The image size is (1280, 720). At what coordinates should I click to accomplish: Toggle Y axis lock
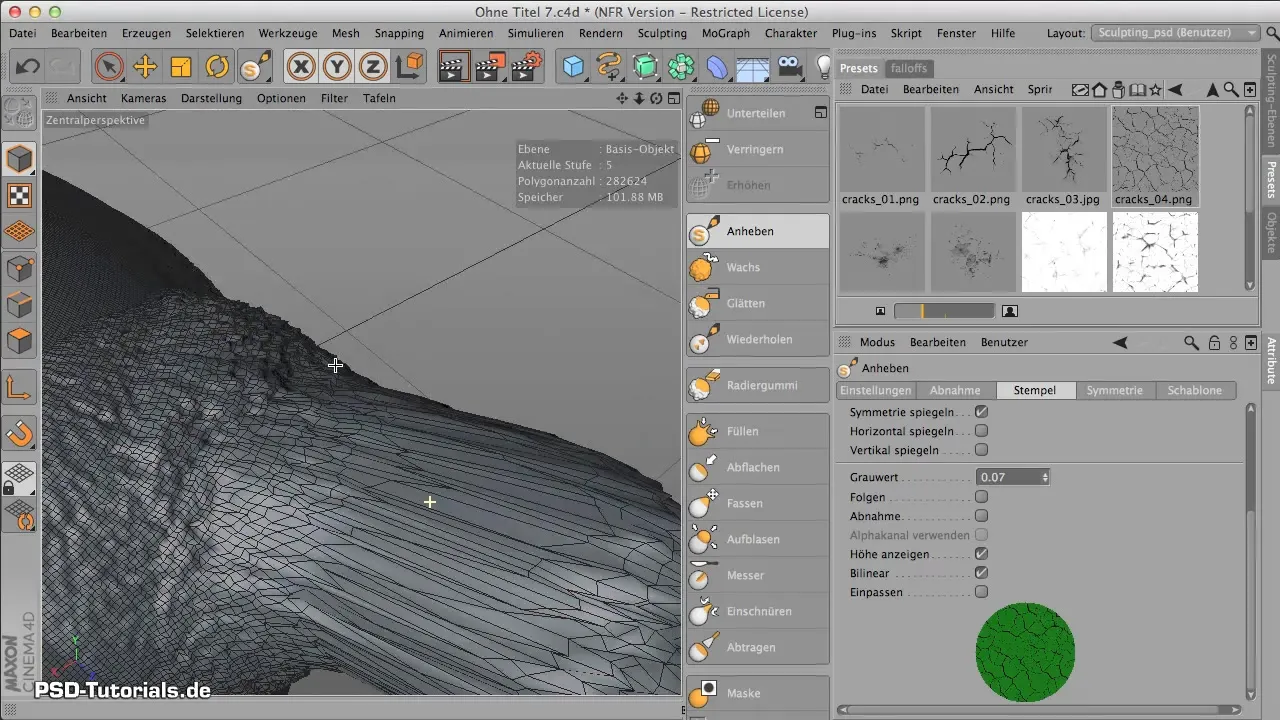pyautogui.click(x=337, y=67)
